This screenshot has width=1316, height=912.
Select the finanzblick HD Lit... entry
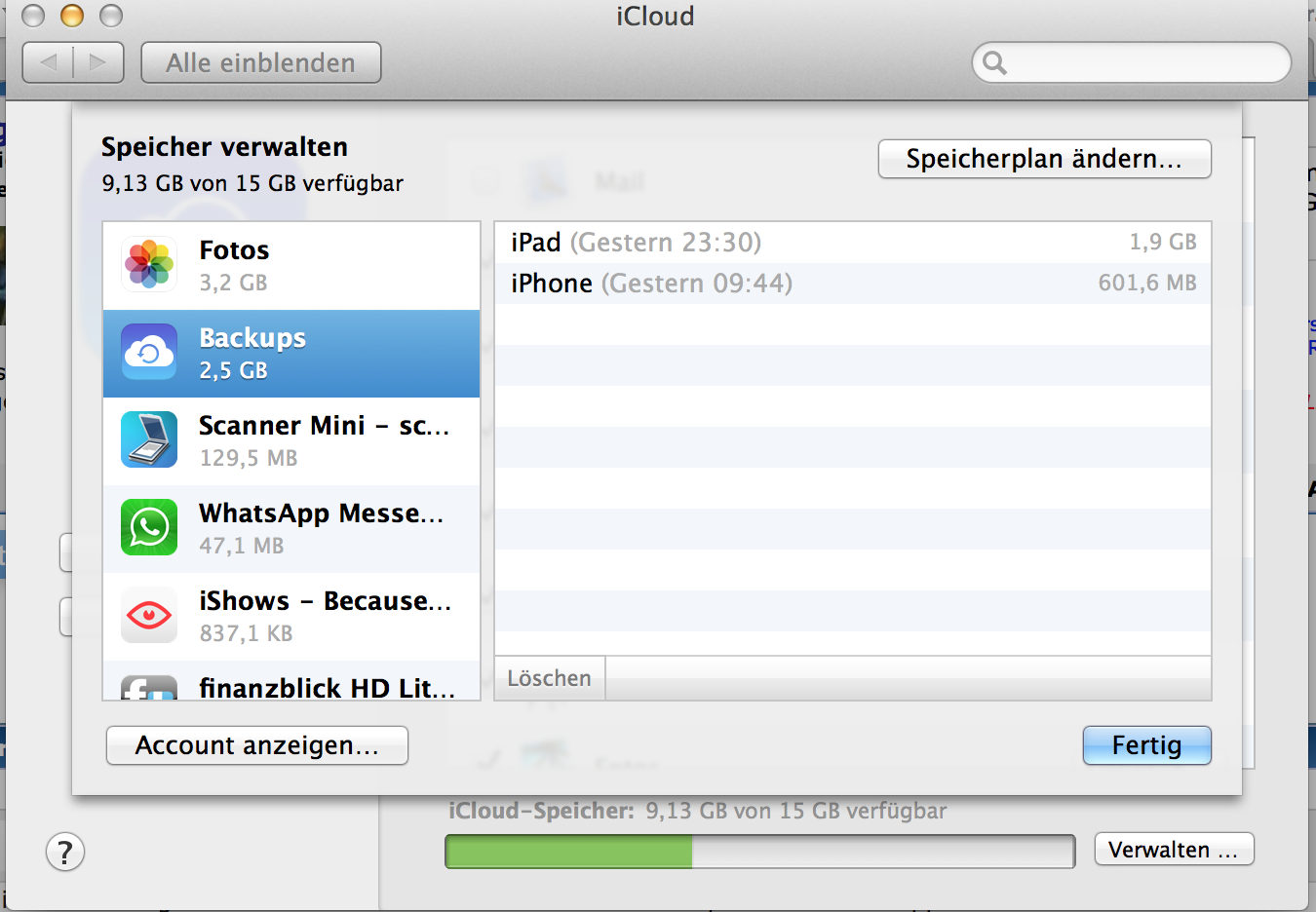click(x=291, y=680)
